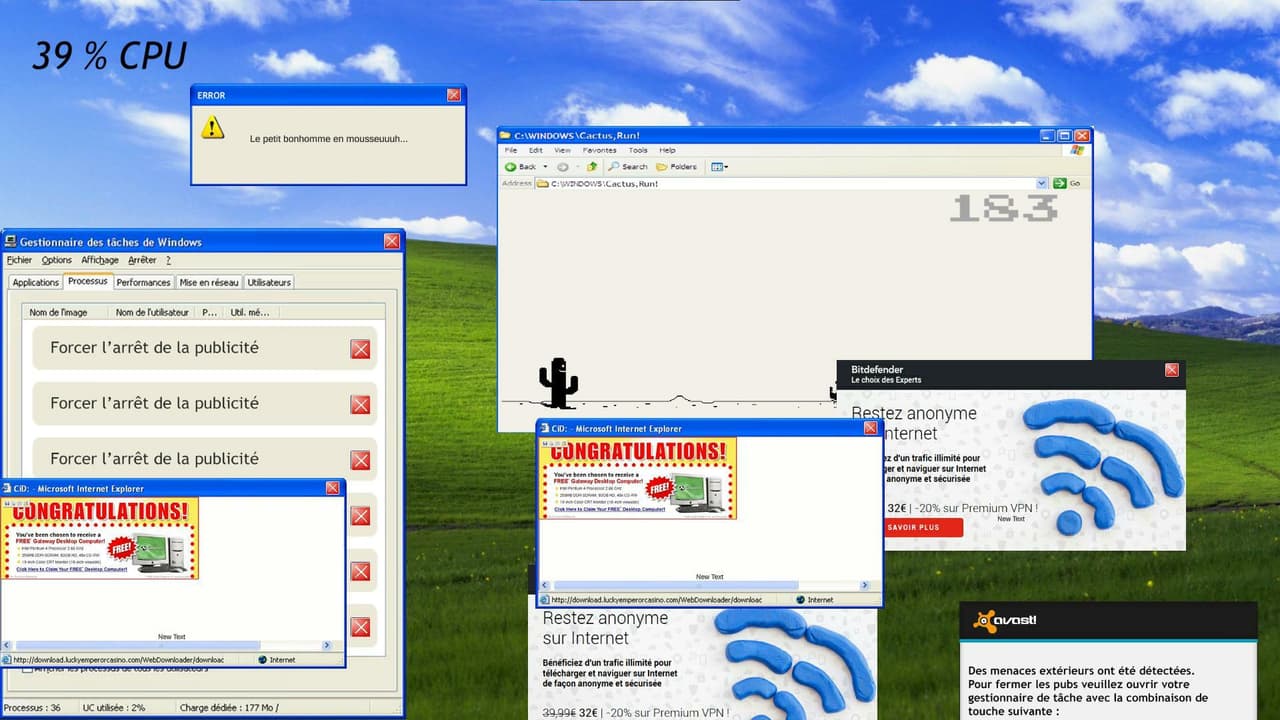Click the page icon beside the URL in the popup below the game
Viewport: 1280px width, 720px height.
(x=545, y=600)
